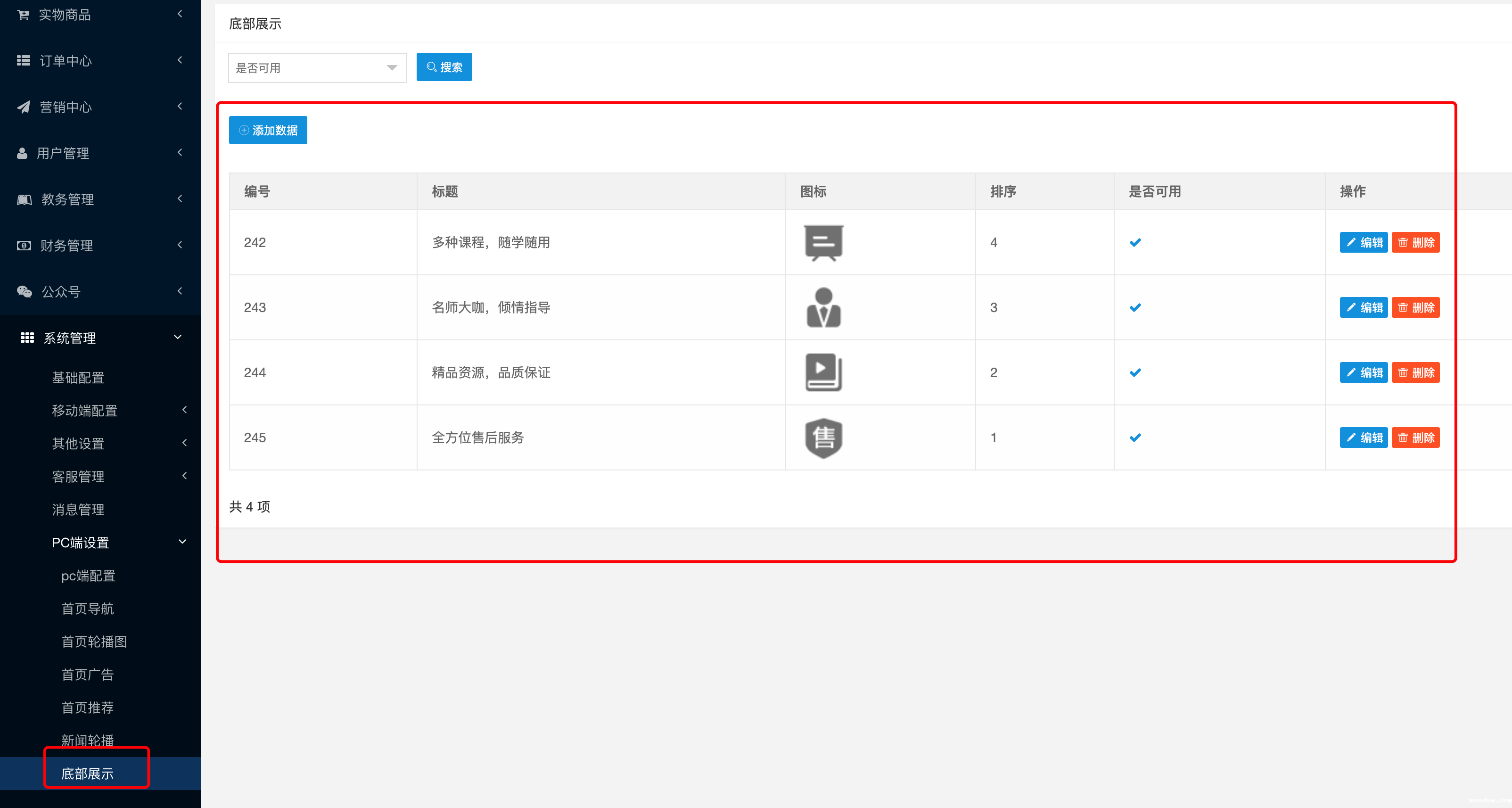Open the 首页轮播图 menu item
Viewport: 1512px width, 808px height.
pos(94,641)
